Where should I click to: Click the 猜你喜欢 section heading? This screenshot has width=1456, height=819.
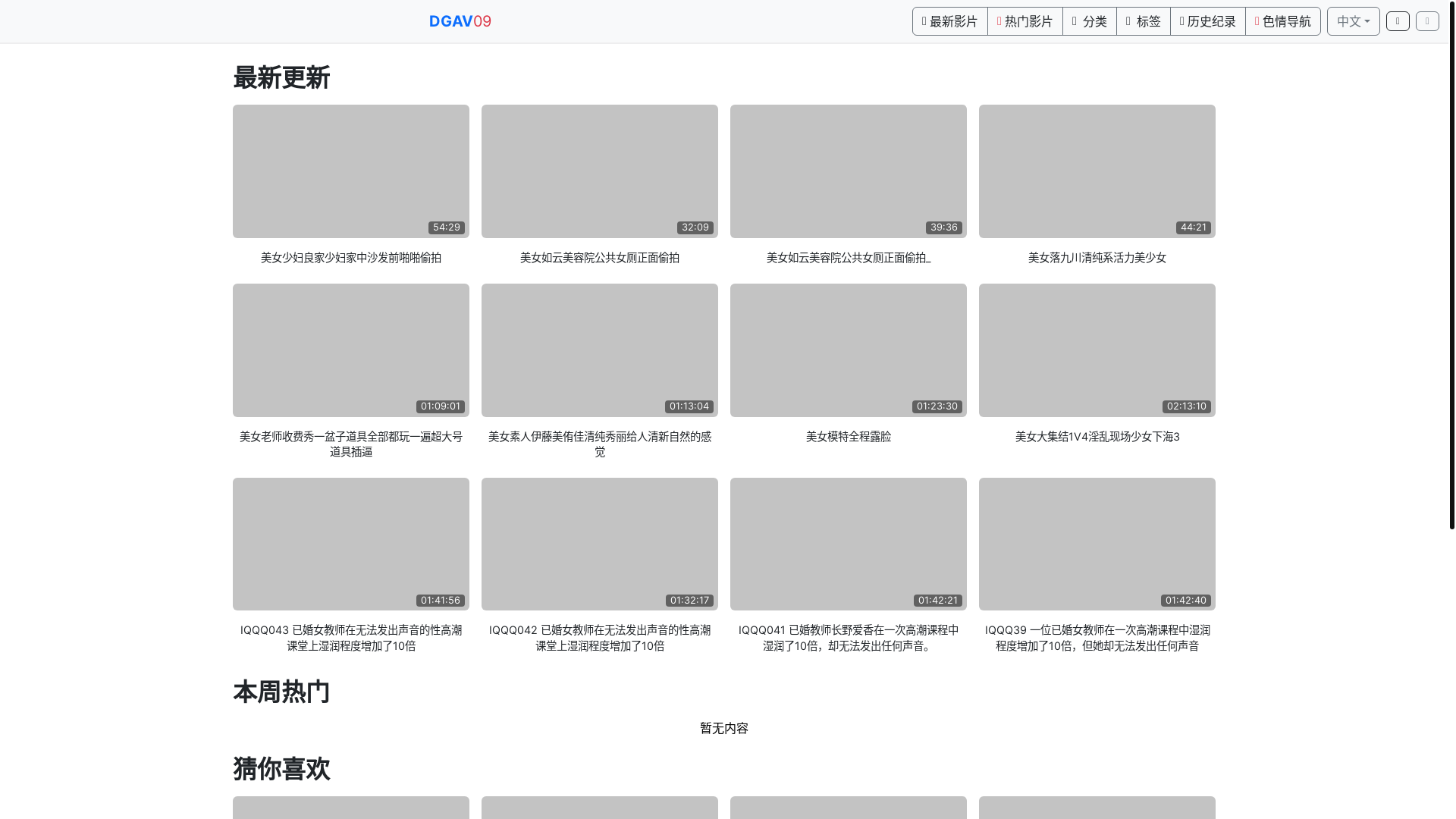281,768
